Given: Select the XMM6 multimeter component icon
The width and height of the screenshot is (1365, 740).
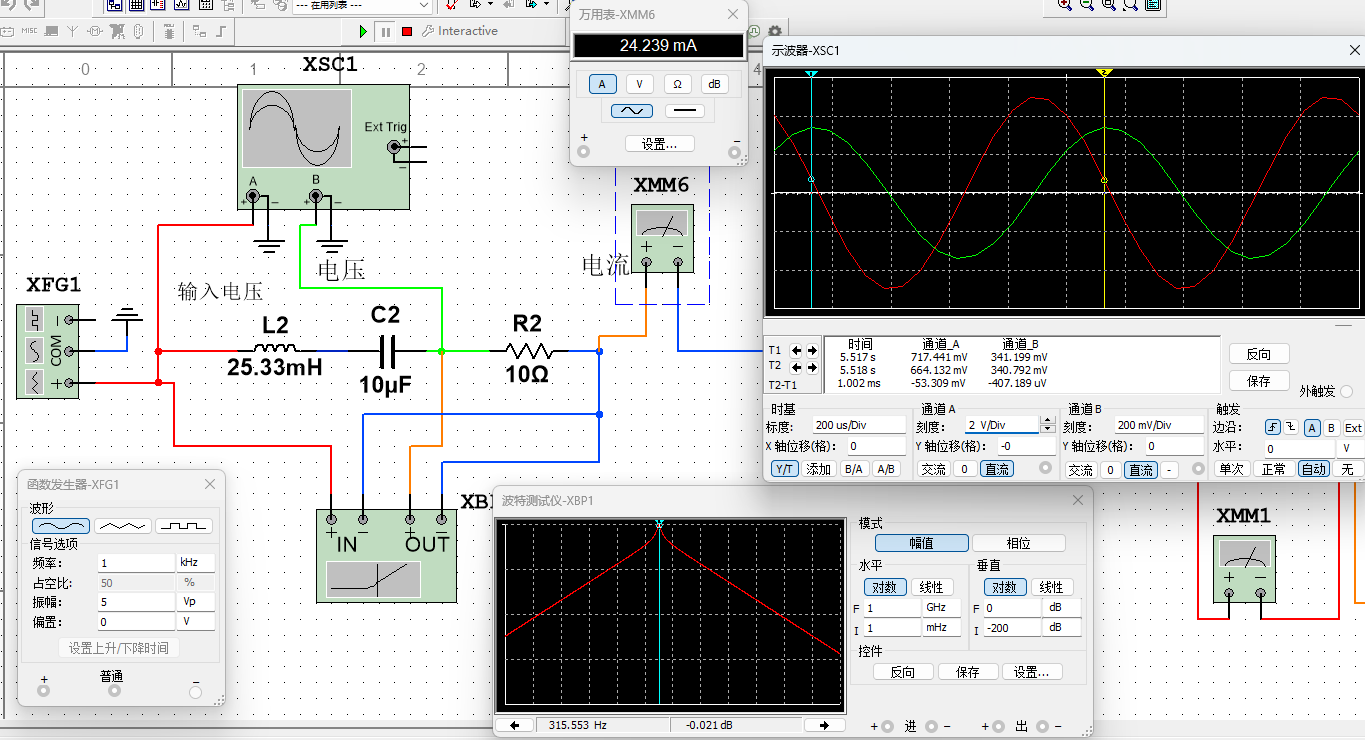Looking at the screenshot, I should pos(662,238).
